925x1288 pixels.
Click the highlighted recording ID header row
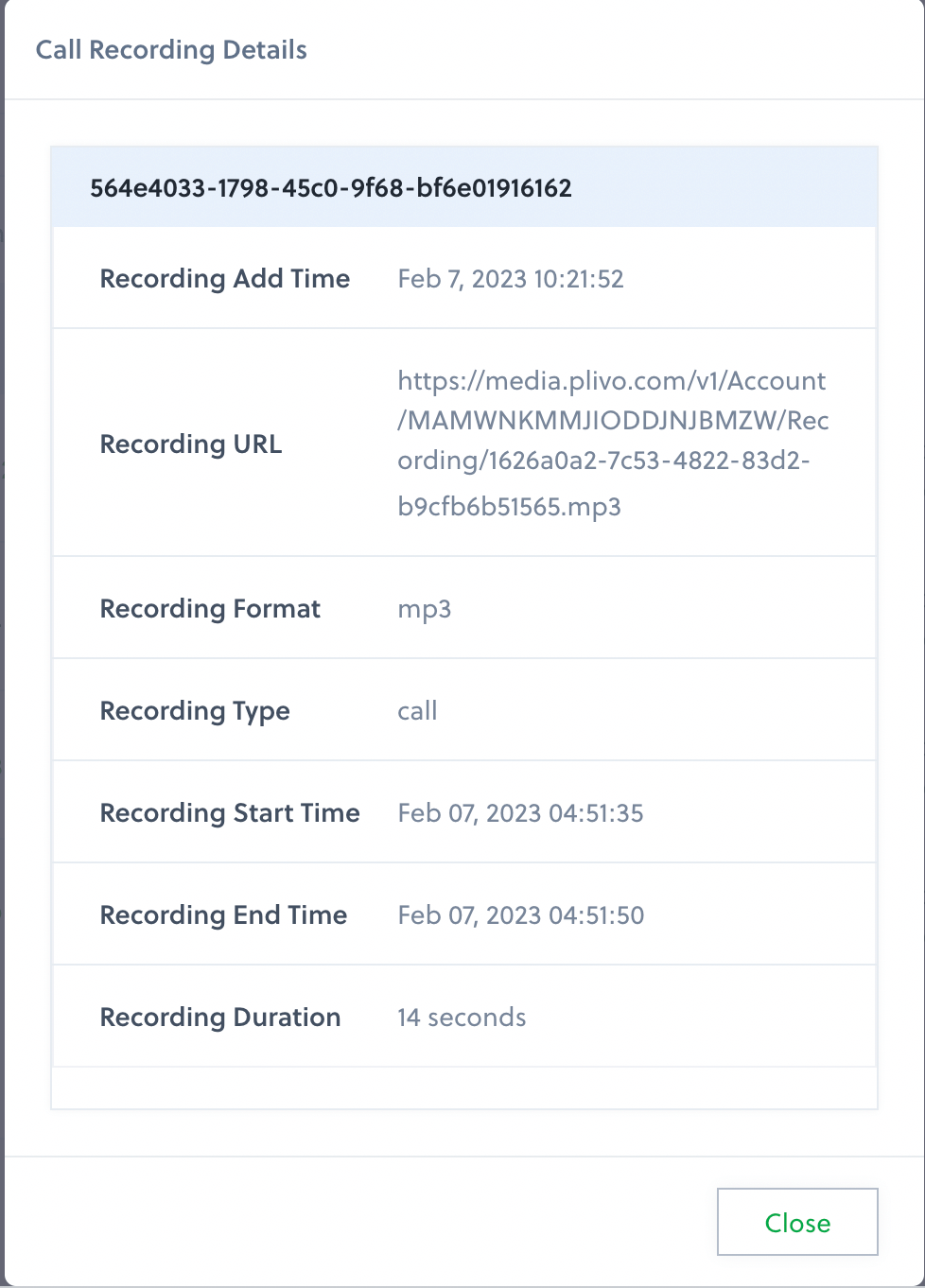(463, 187)
